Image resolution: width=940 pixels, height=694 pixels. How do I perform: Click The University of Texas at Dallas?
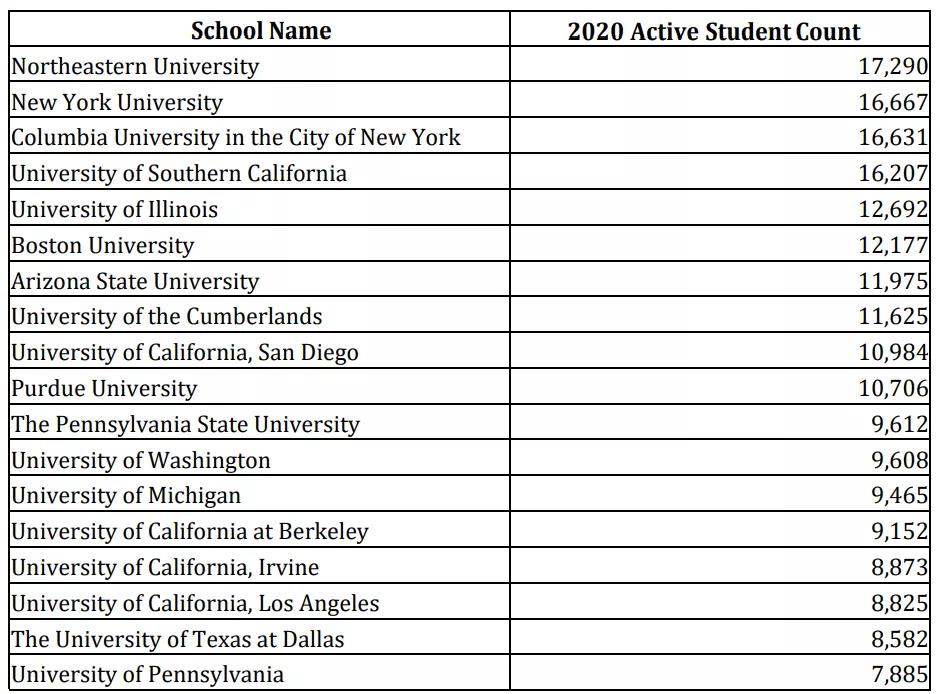[x=178, y=638]
